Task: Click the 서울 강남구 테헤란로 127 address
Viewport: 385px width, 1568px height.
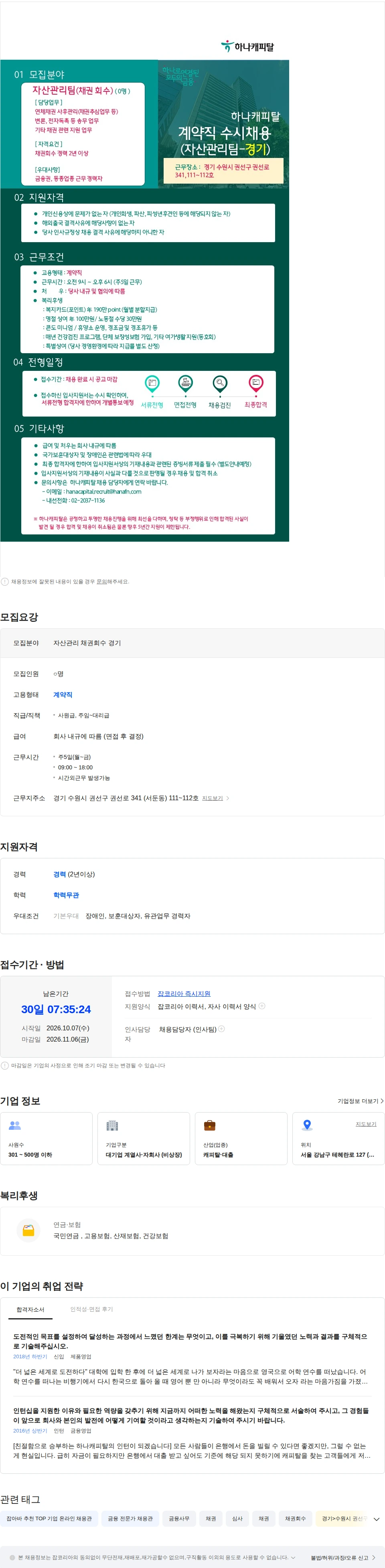Action: [x=338, y=1155]
